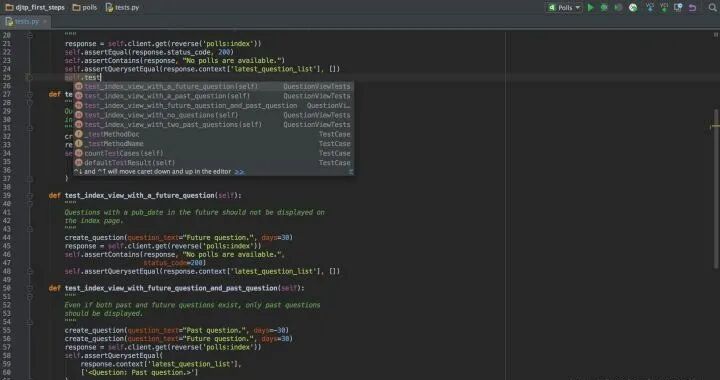Screen dimensions: 720x380
Task: Click the purple undo/revert arrow icon
Action: click(692, 7)
